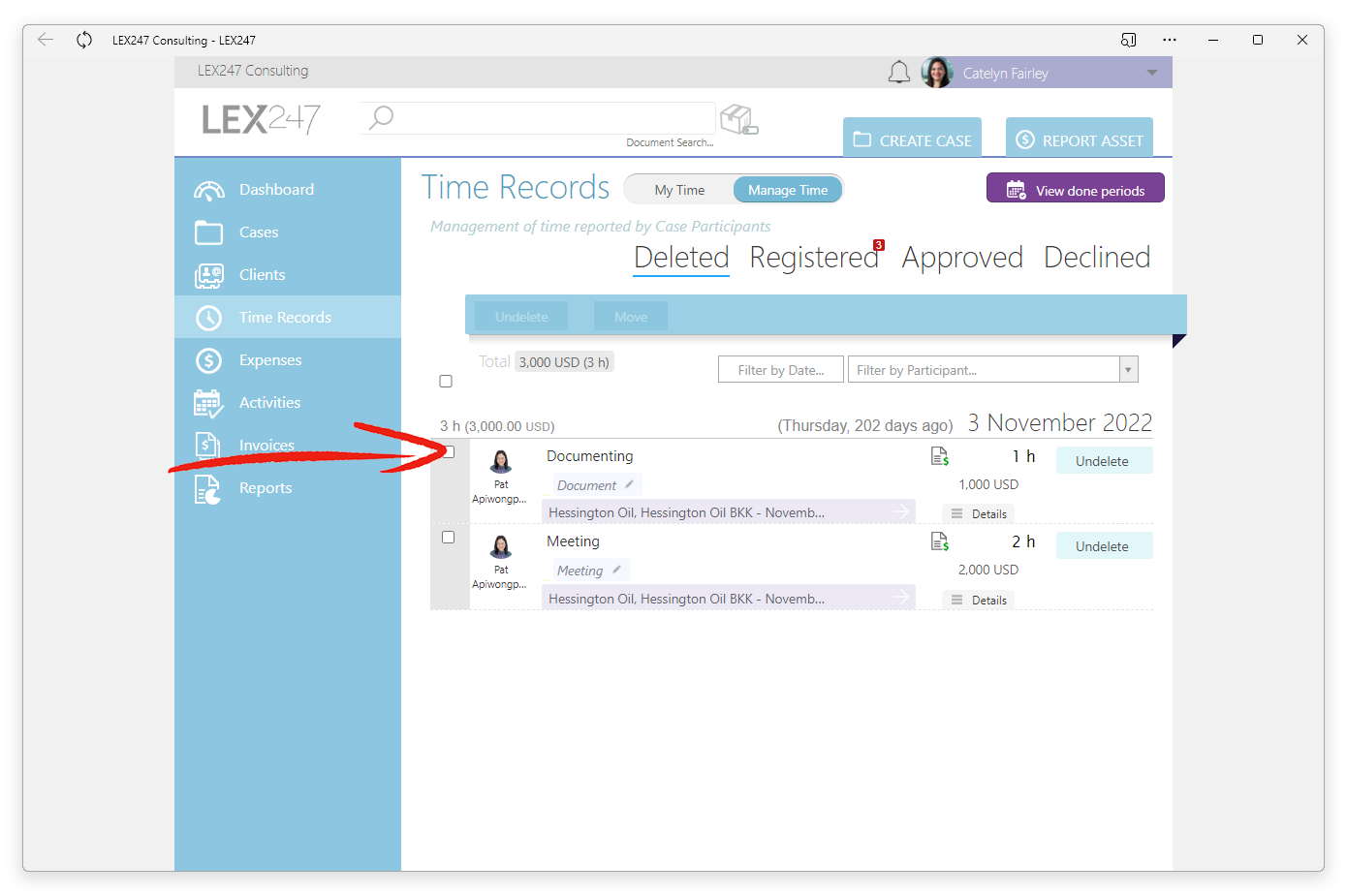
Task: Click the toolbar Undelete button
Action: pos(521,317)
